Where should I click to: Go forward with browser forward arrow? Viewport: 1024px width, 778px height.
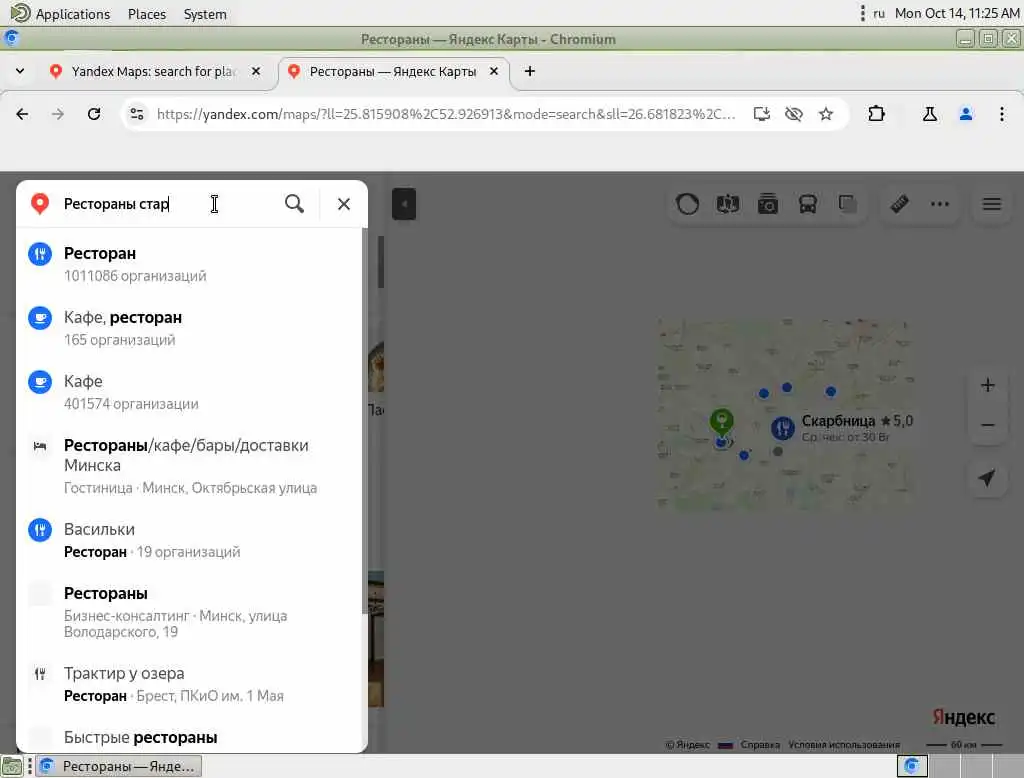click(x=57, y=114)
